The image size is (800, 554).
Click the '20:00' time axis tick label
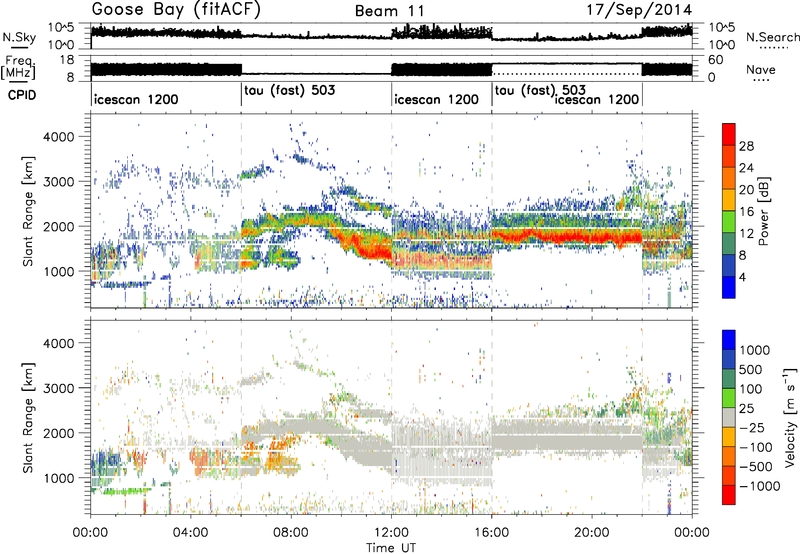point(592,533)
